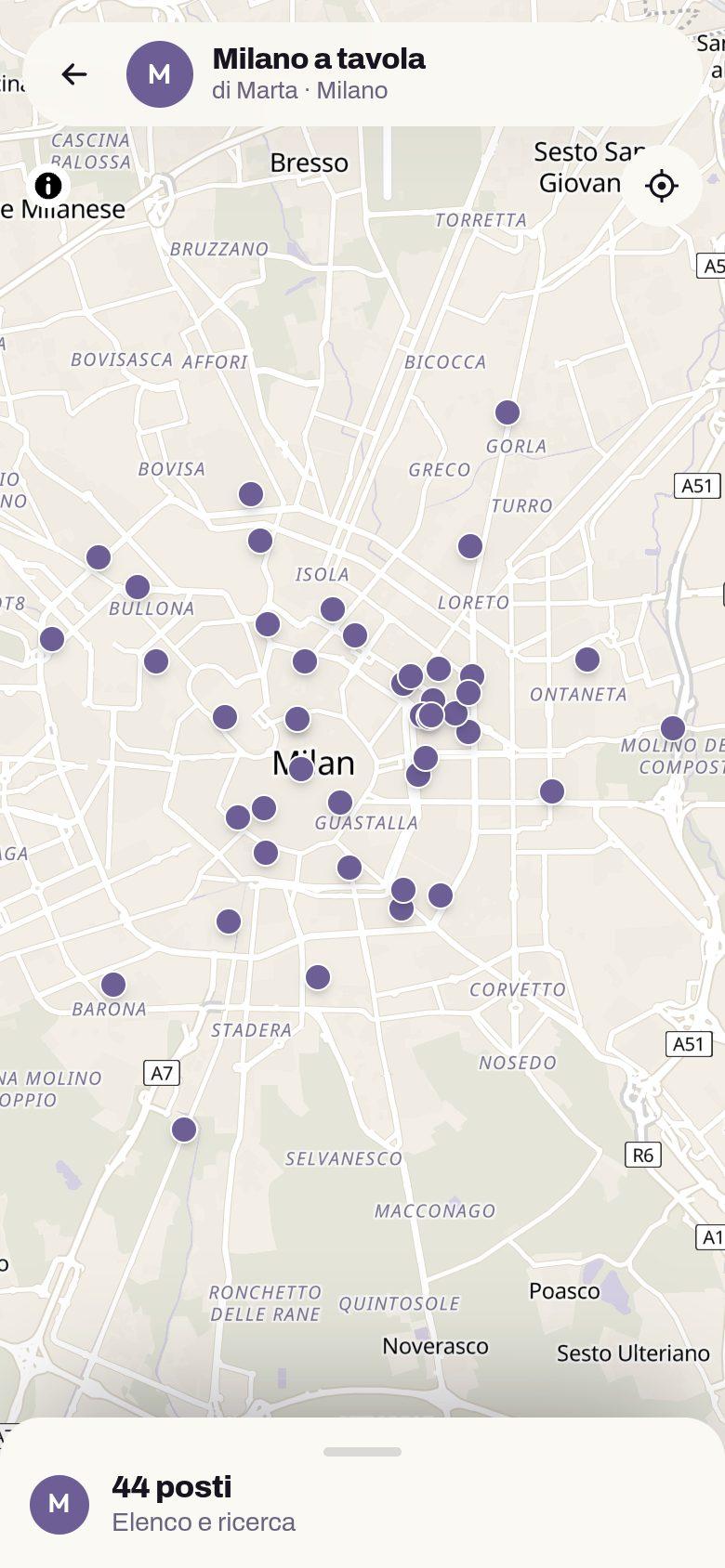Tap the Nosedo district label
Screen dimensions: 725x1568
coord(518,1063)
